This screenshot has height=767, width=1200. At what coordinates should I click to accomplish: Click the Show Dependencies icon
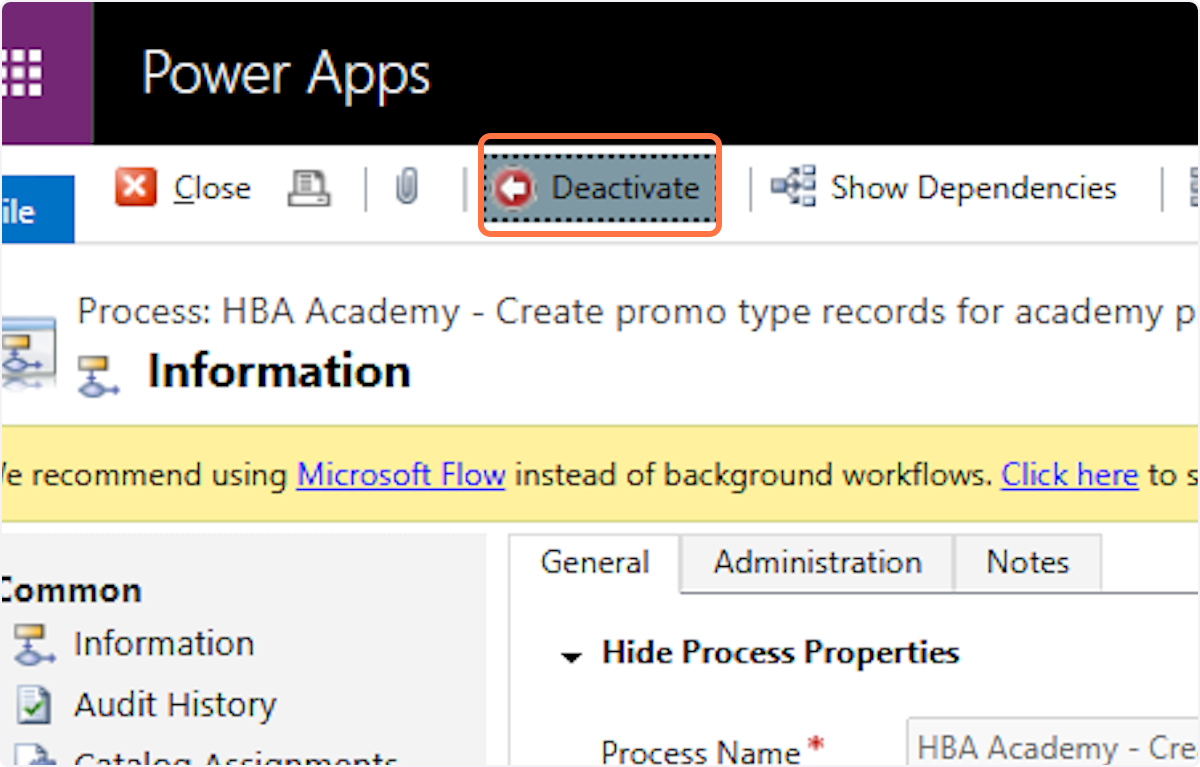[x=793, y=187]
